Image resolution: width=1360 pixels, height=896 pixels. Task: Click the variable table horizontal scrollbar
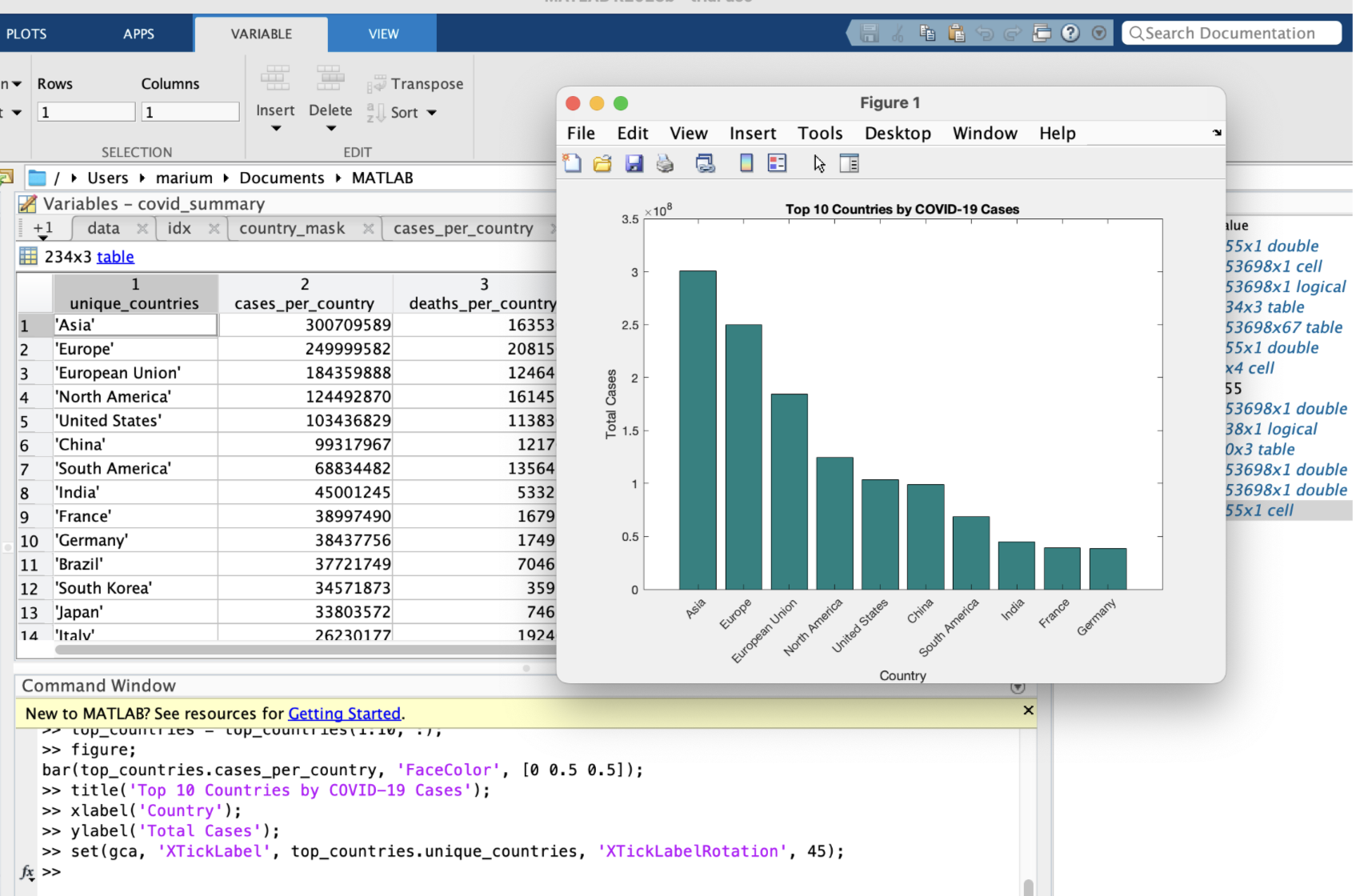304,650
